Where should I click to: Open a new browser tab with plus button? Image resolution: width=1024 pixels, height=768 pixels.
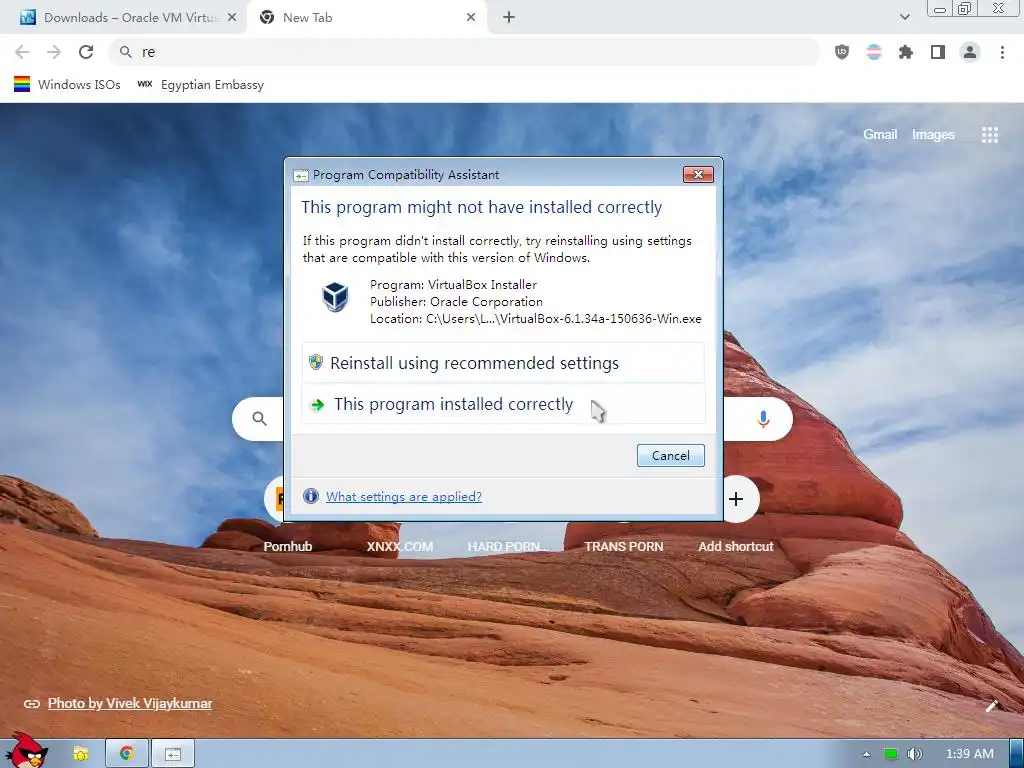[x=509, y=18]
